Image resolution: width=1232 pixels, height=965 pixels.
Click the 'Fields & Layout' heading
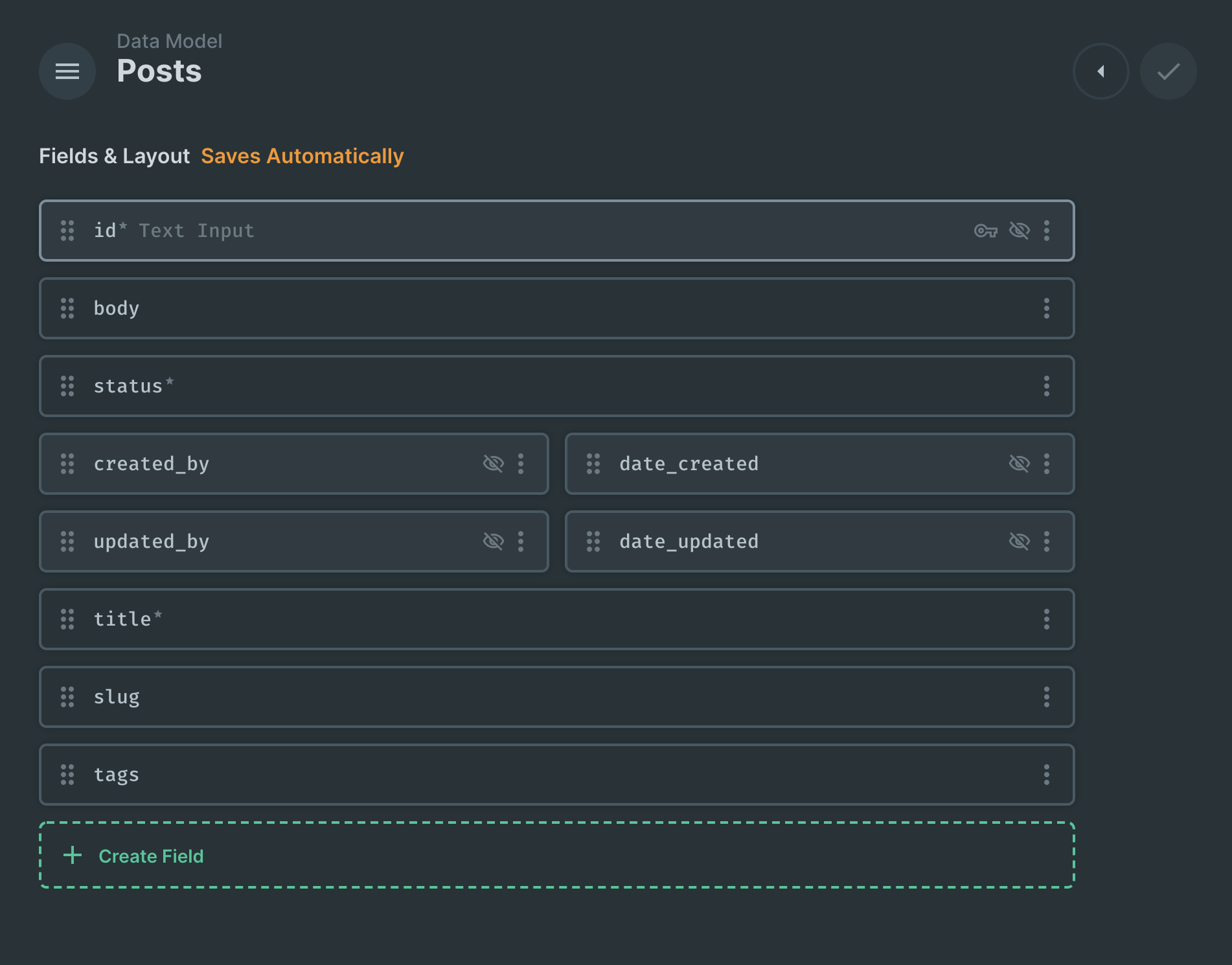click(115, 156)
